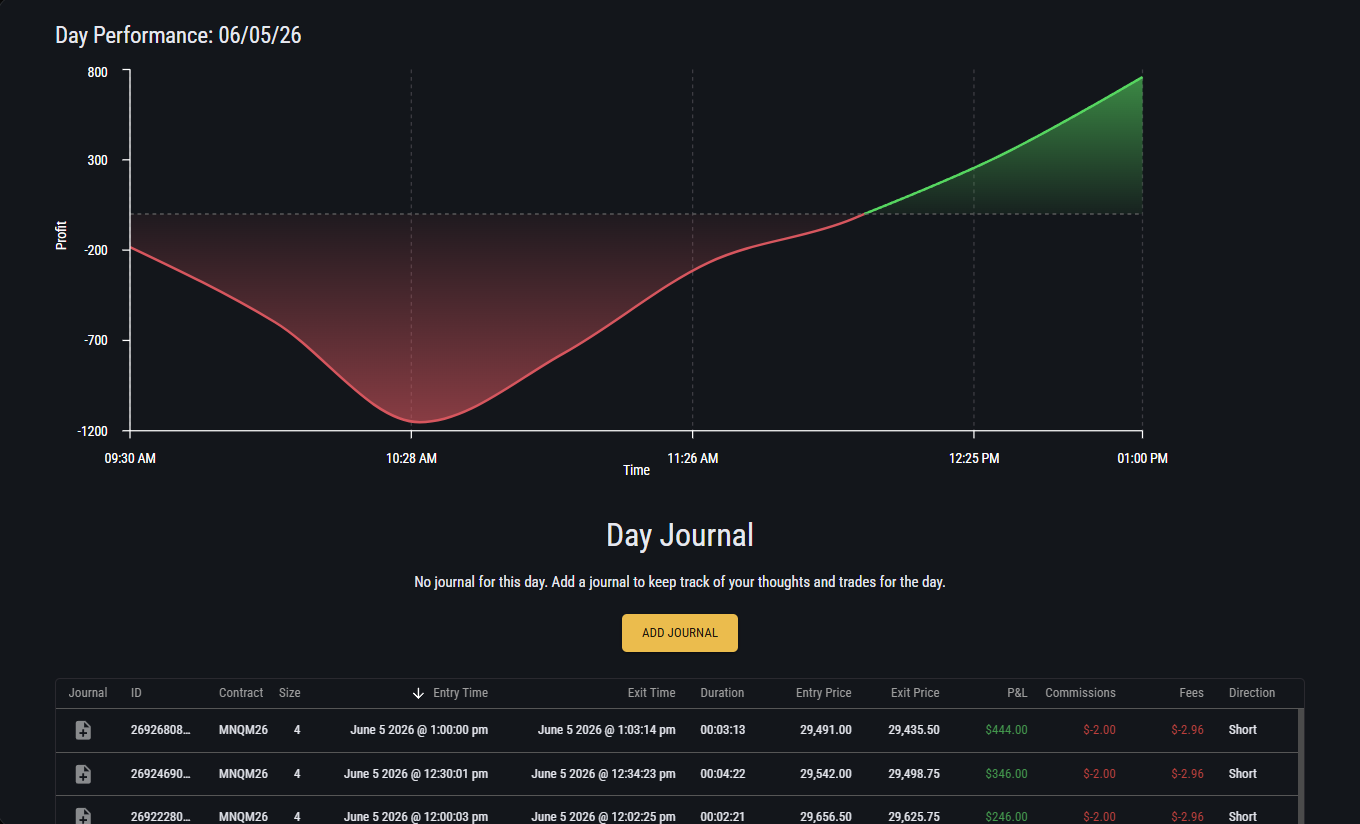
Task: Click the Commissions column header
Action: (x=1080, y=693)
